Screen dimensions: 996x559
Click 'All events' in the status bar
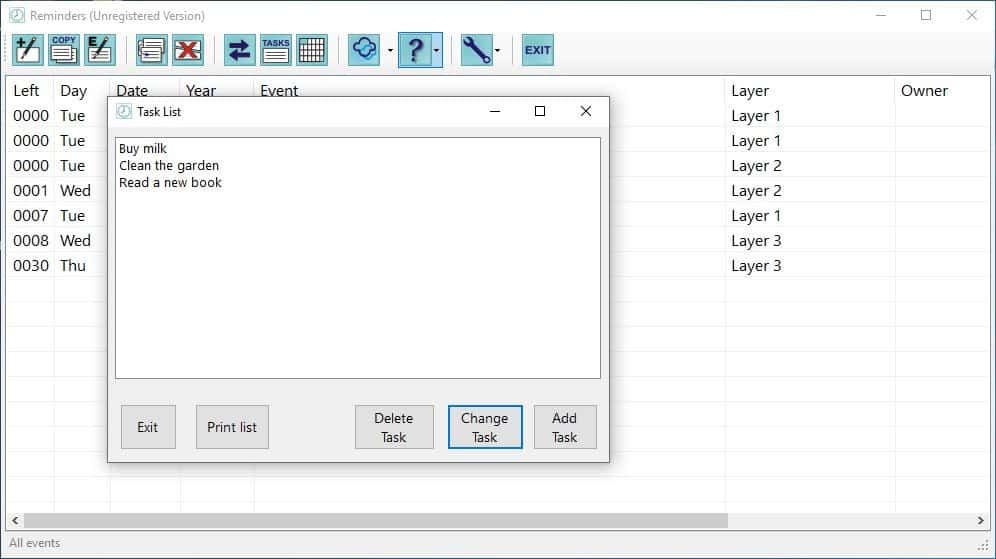[x=34, y=543]
